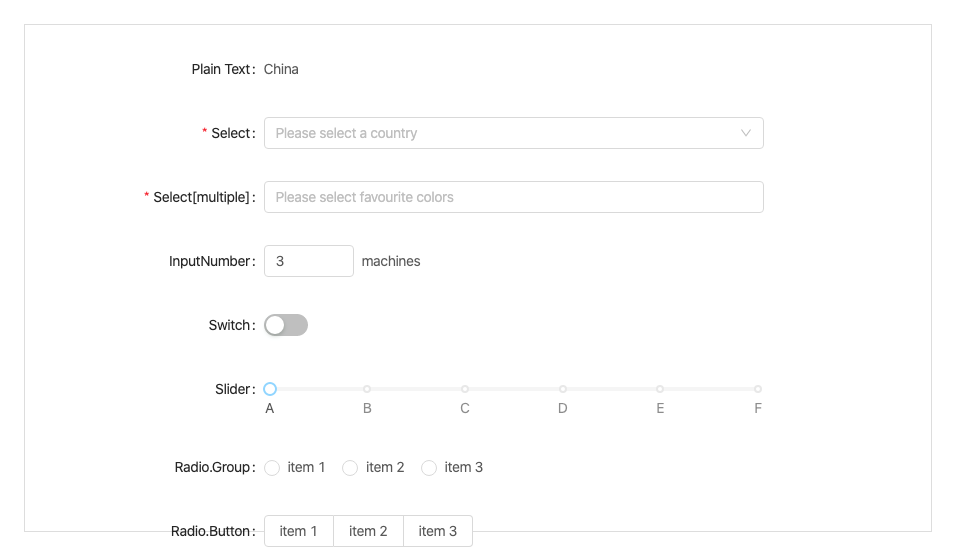Image resolution: width=956 pixels, height=556 pixels.
Task: Click the Select dropdown chevron arrow
Action: pyautogui.click(x=745, y=133)
